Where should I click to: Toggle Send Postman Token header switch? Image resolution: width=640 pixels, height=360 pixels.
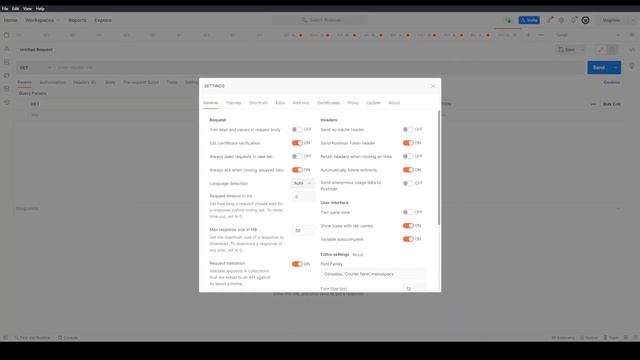(408, 143)
